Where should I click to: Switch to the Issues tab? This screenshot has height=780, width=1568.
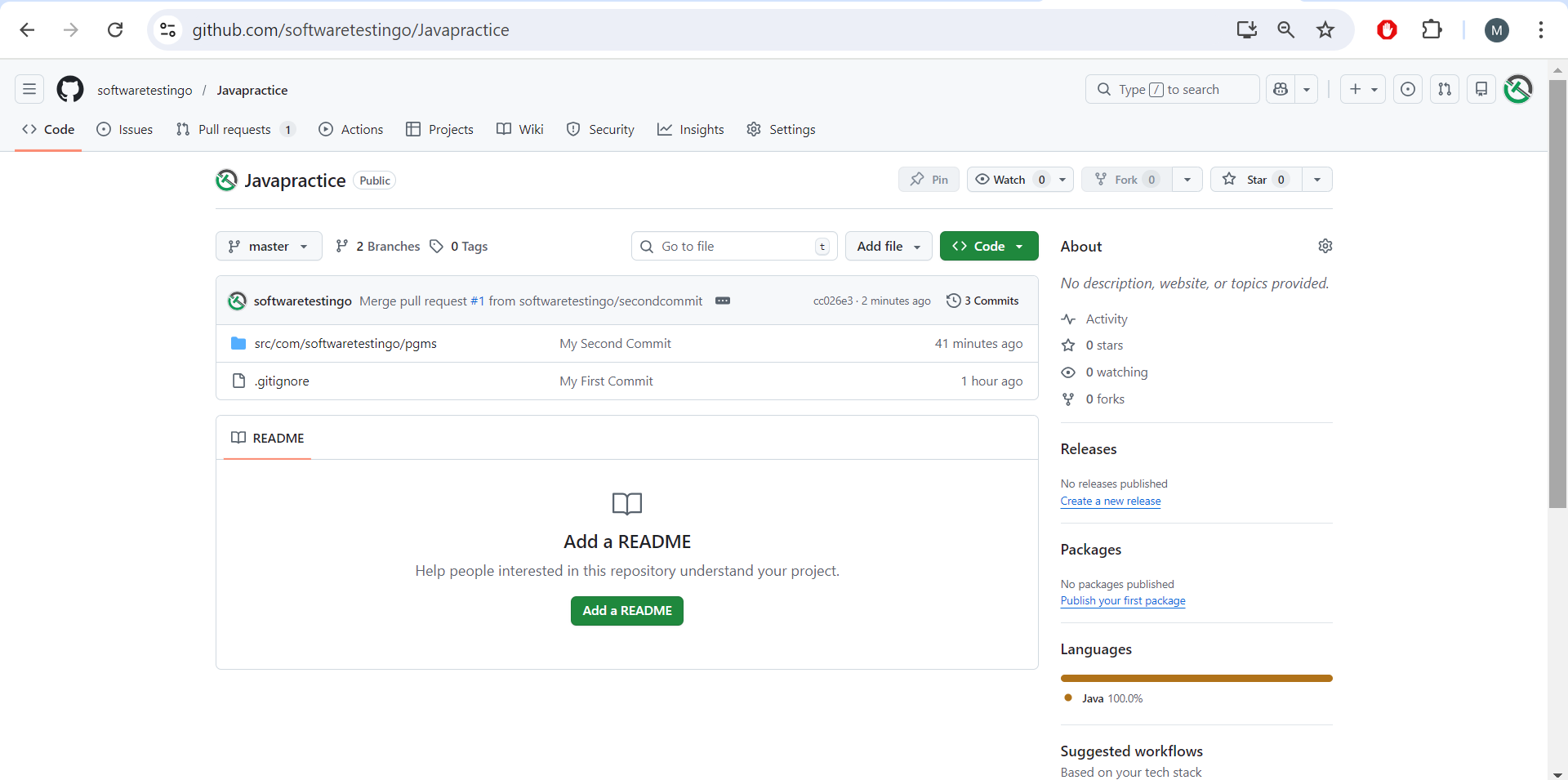(x=125, y=129)
